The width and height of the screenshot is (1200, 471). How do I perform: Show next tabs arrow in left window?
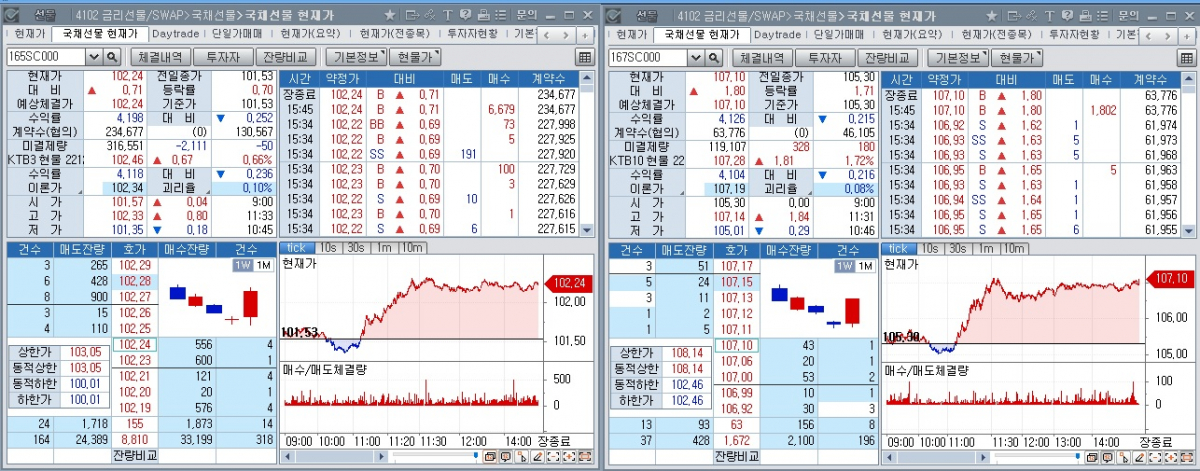[x=566, y=35]
